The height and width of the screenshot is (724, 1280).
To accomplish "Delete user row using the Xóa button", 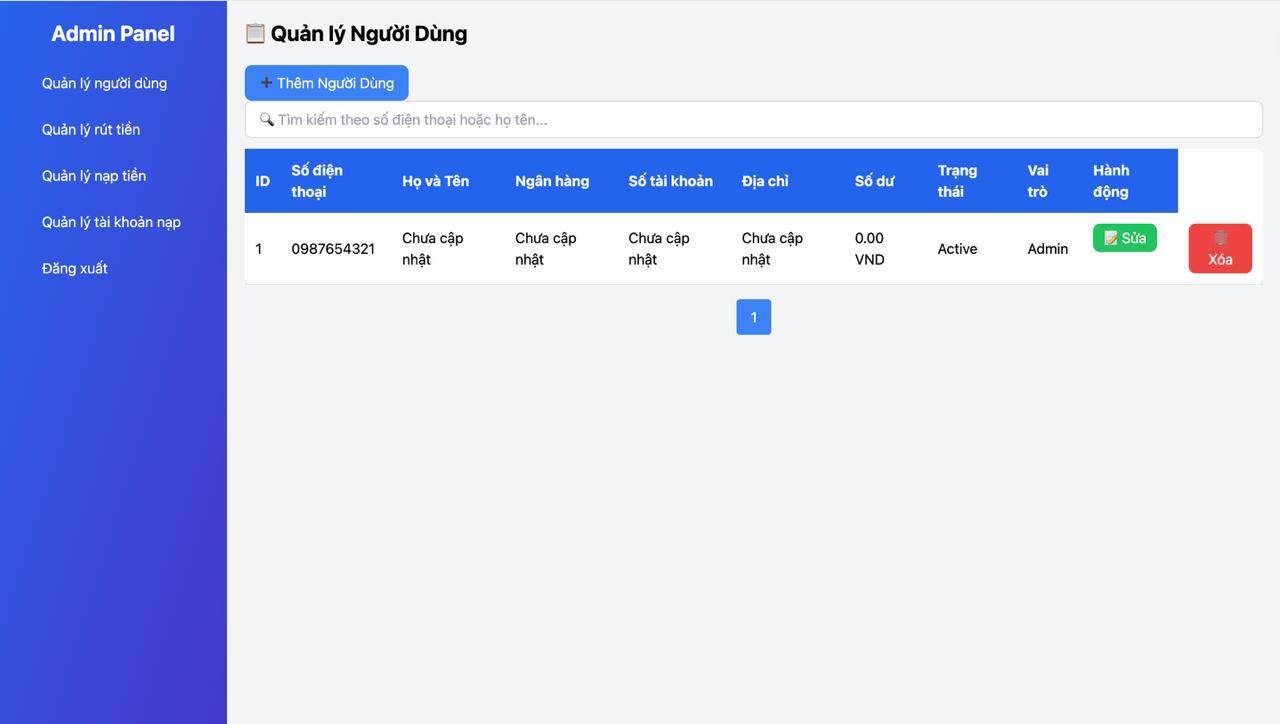I will click(1220, 249).
